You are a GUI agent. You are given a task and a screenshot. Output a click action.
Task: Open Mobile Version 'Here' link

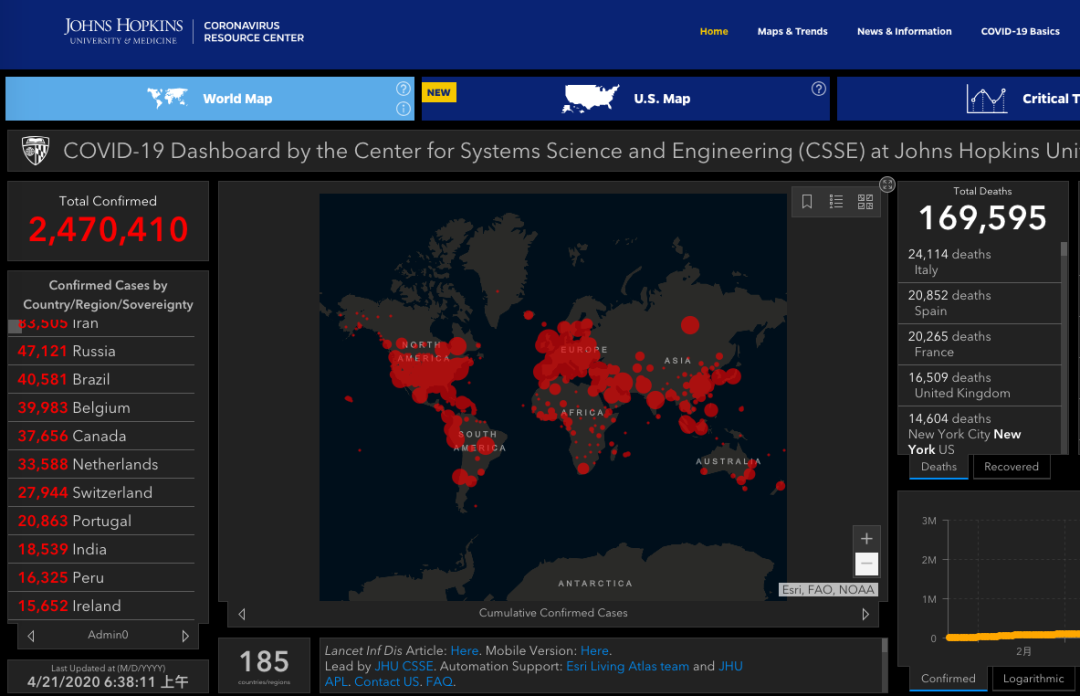click(x=594, y=651)
